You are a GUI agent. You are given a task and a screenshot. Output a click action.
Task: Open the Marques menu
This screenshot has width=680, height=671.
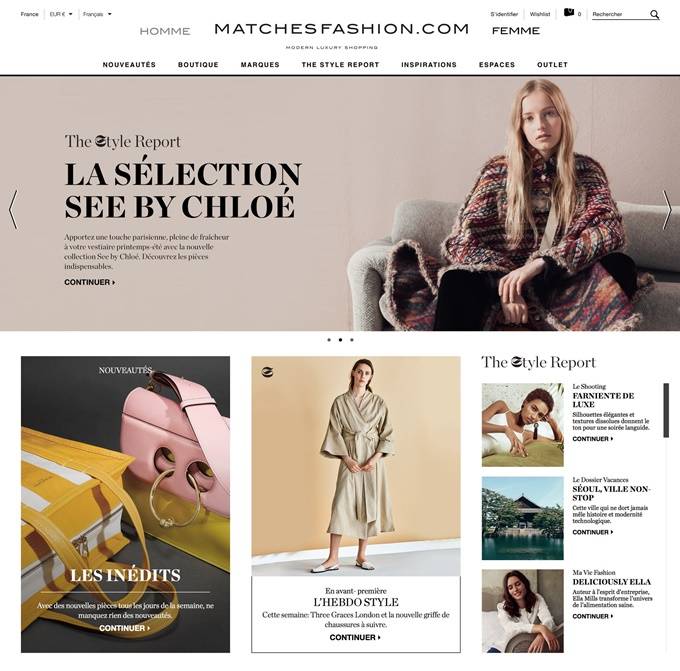(x=260, y=65)
